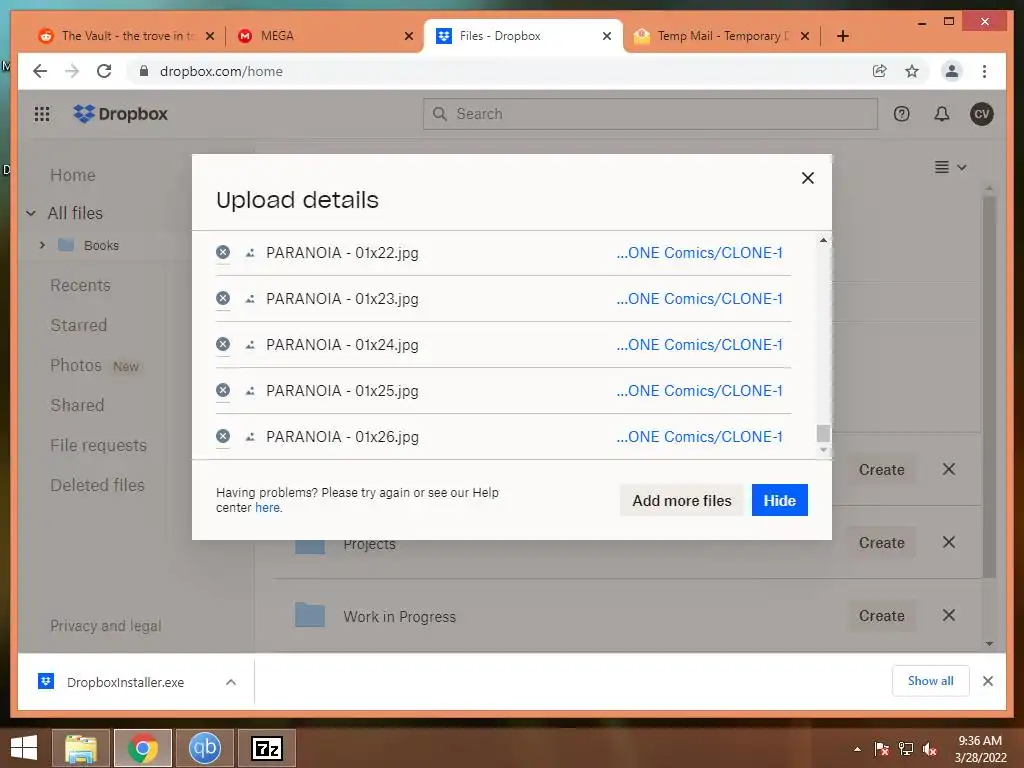This screenshot has width=1024, height=768.
Task: Expand the Books folder tree
Action: click(42, 245)
